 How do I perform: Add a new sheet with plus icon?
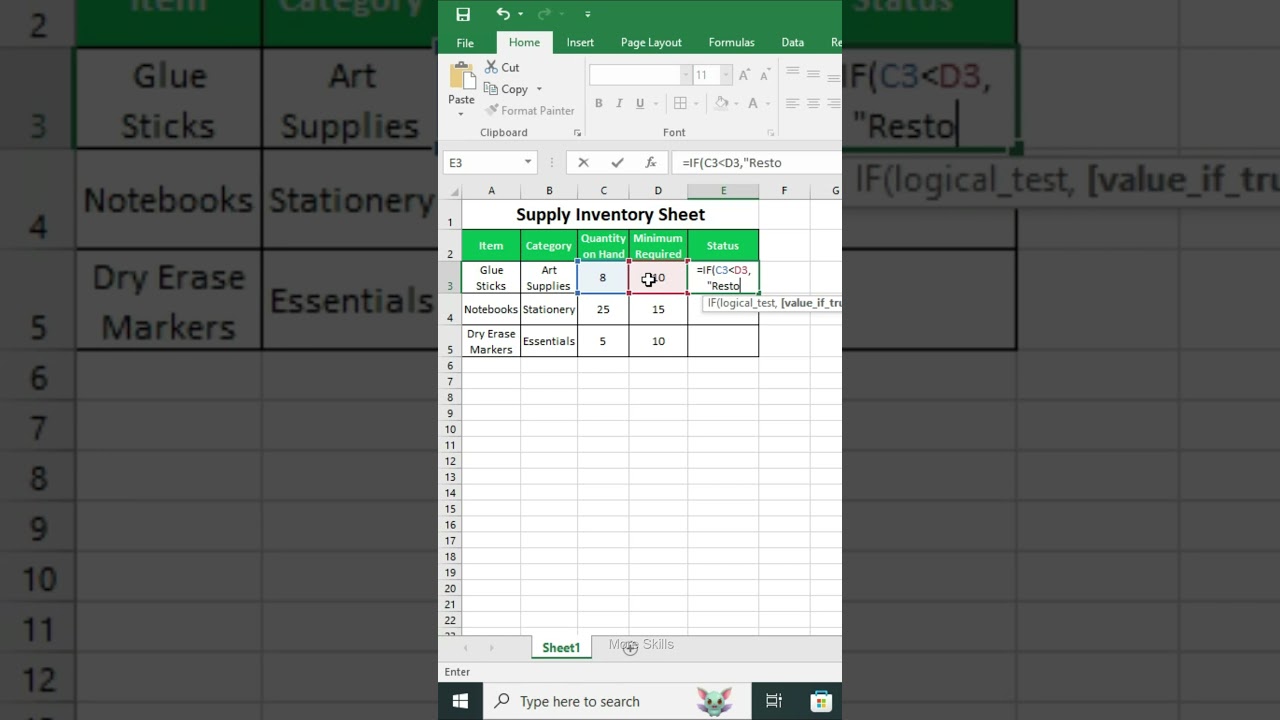[x=630, y=648]
